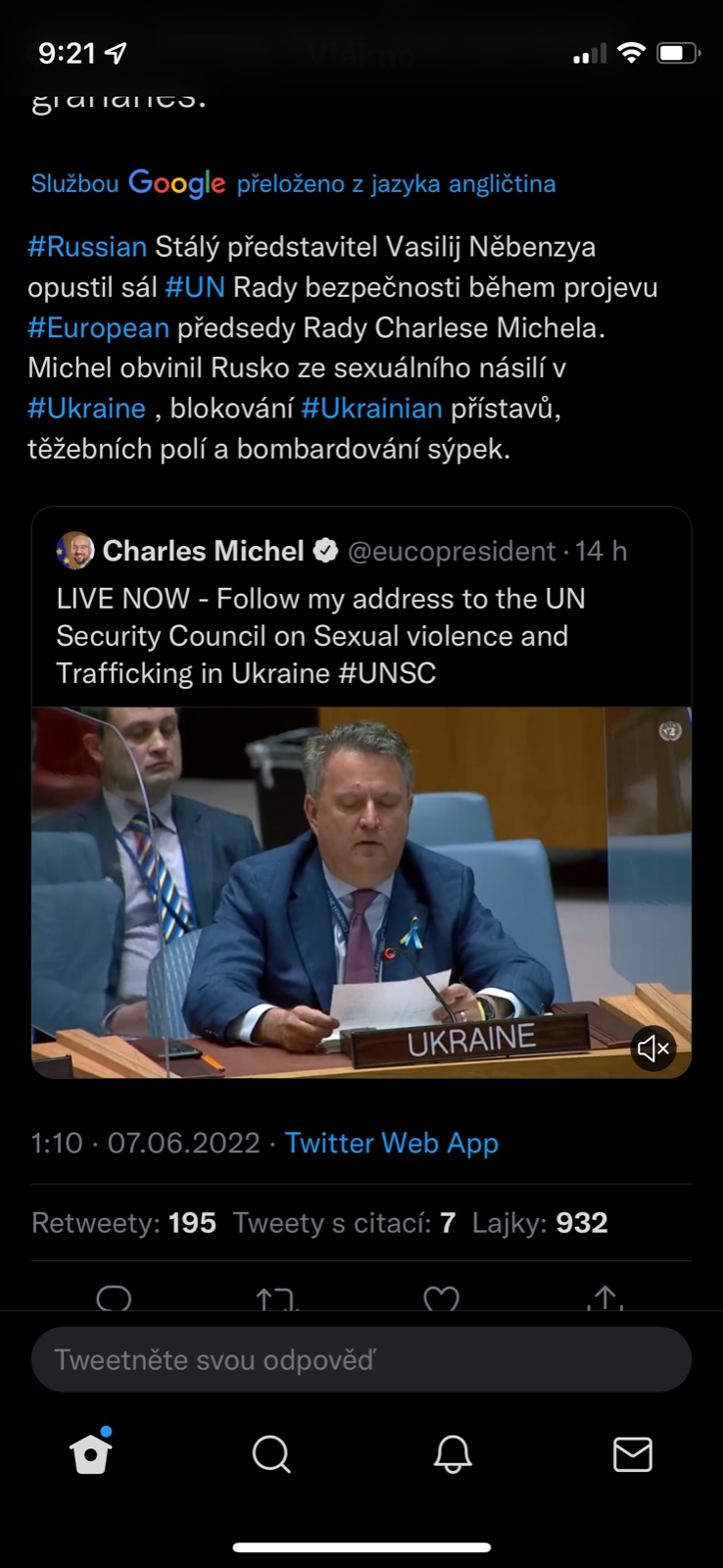View the list of 195 Retweety
Viewport: 723px width, 1568px height.
tap(123, 1223)
